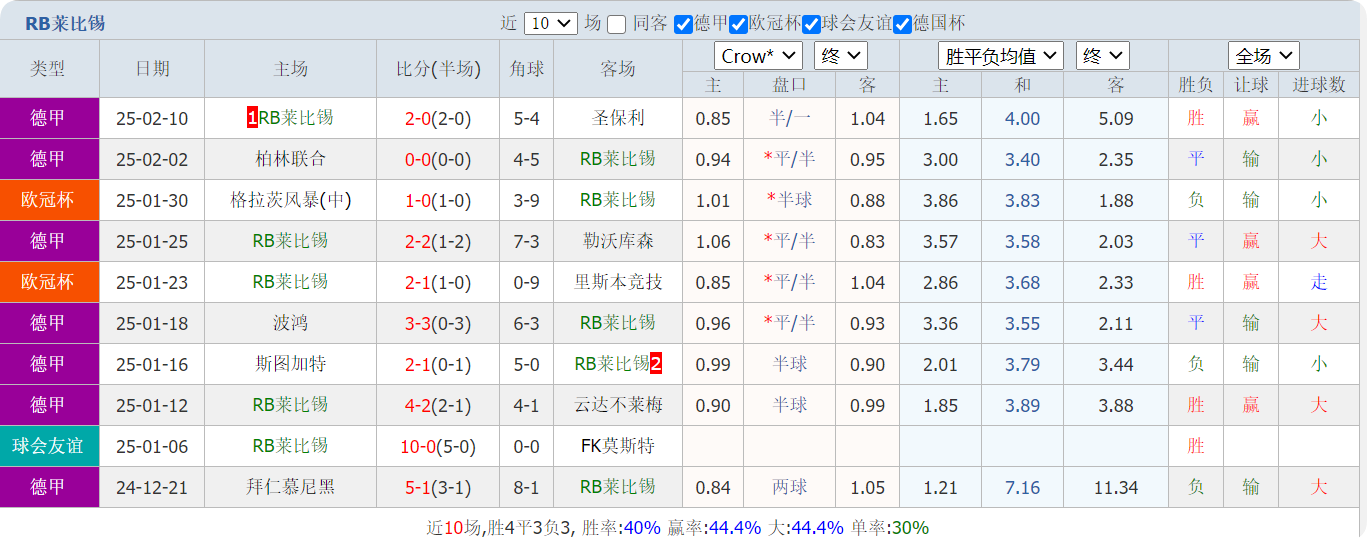The image size is (1367, 540).
Task: Open the 全场 dropdown
Action: tap(1263, 56)
